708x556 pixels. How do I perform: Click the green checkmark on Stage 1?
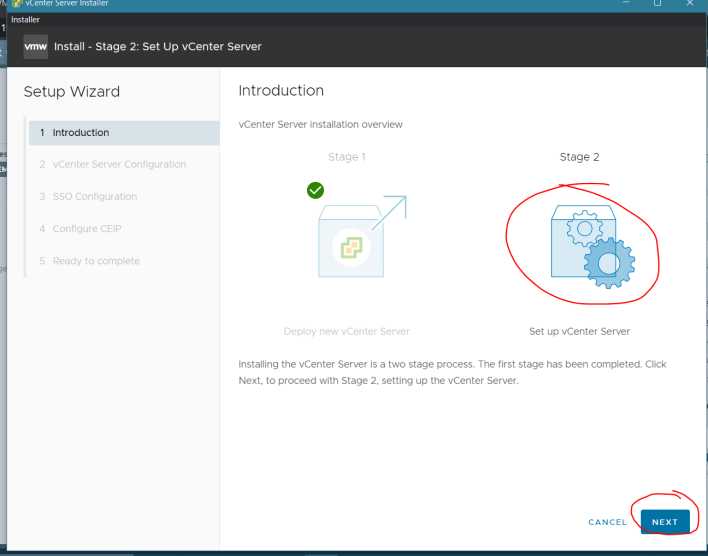[x=315, y=190]
